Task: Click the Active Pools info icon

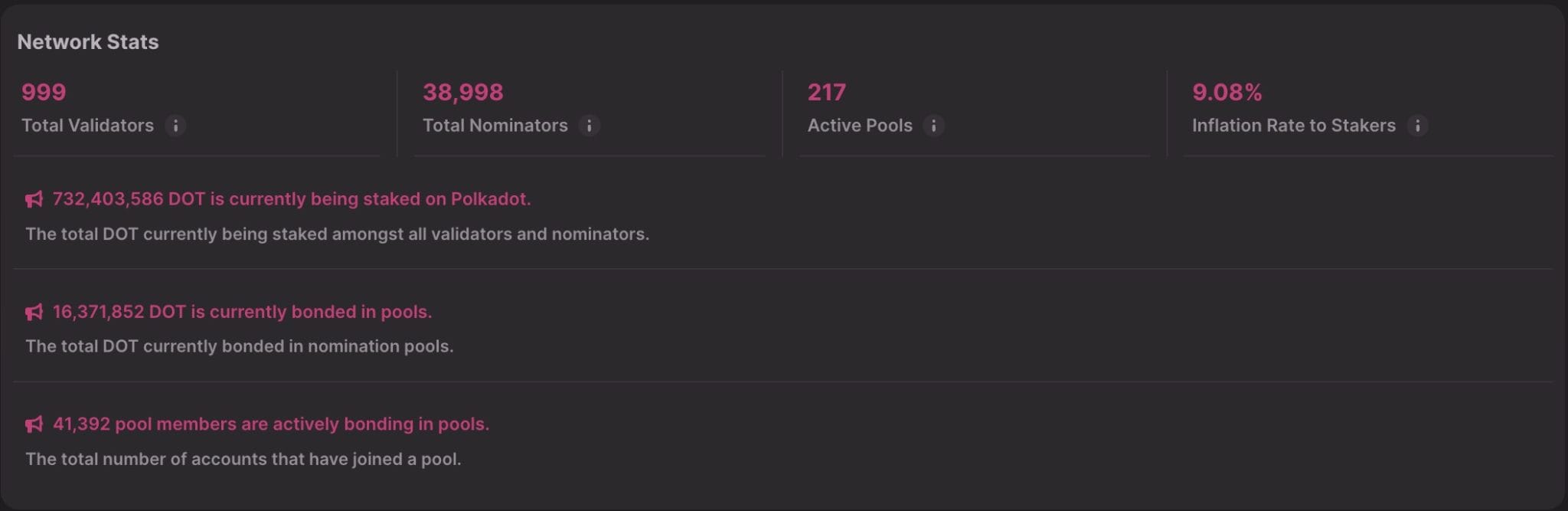Action: coord(935,126)
